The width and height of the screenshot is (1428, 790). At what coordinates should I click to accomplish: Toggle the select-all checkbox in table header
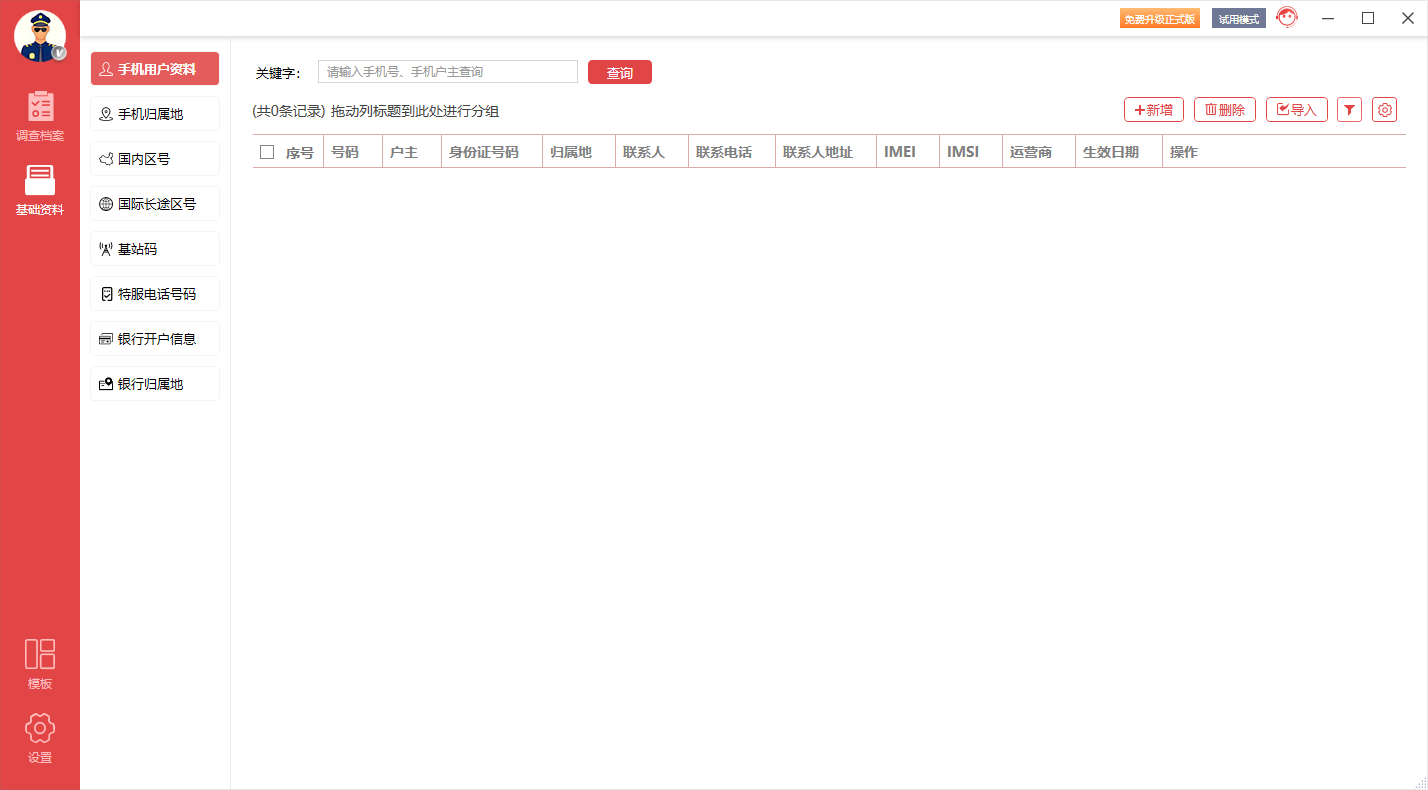[x=267, y=151]
